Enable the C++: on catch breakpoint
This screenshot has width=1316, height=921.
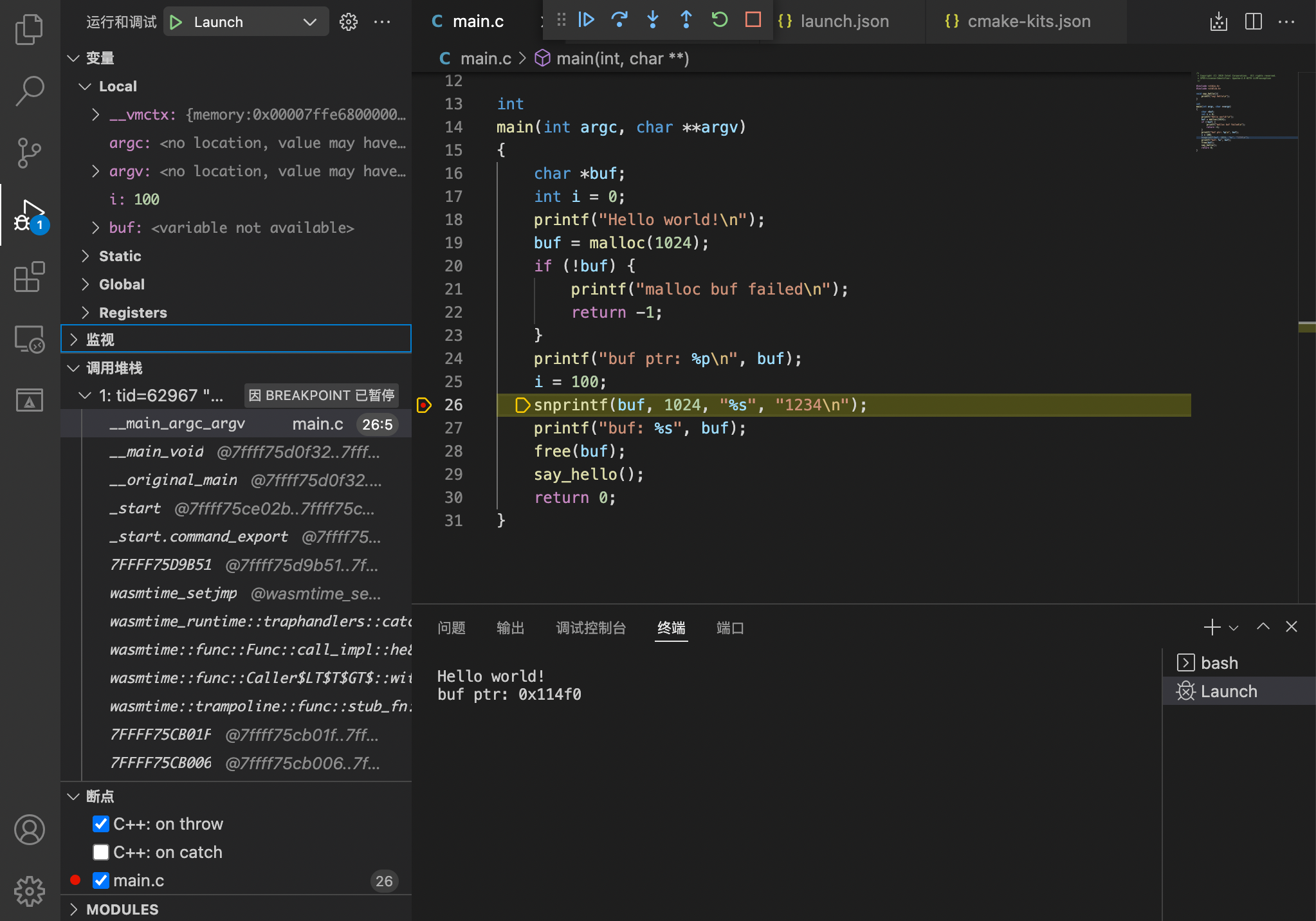pos(101,852)
